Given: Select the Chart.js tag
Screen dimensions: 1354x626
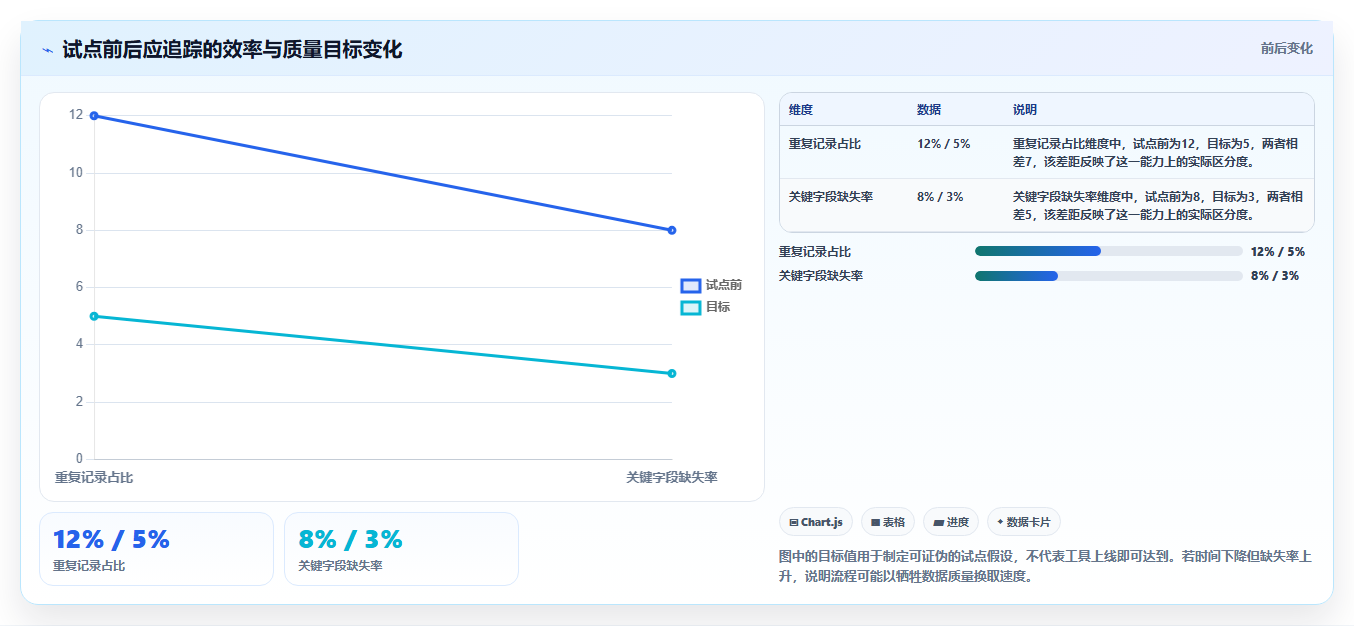Looking at the screenshot, I should click(x=816, y=522).
